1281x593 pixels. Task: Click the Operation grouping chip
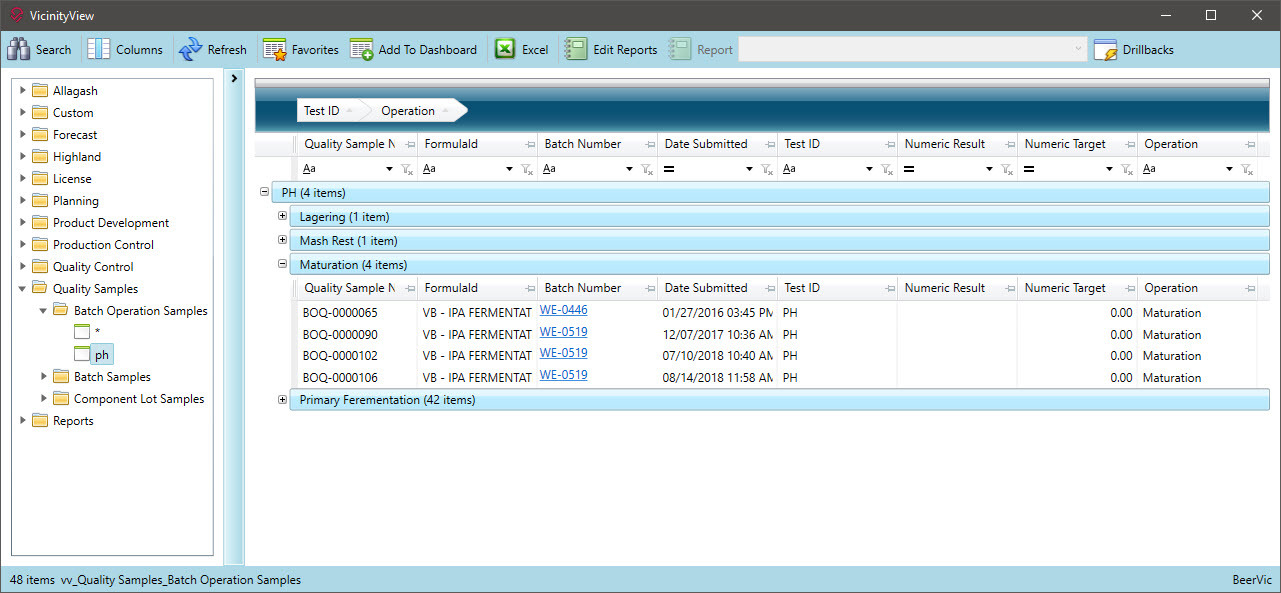(x=413, y=111)
